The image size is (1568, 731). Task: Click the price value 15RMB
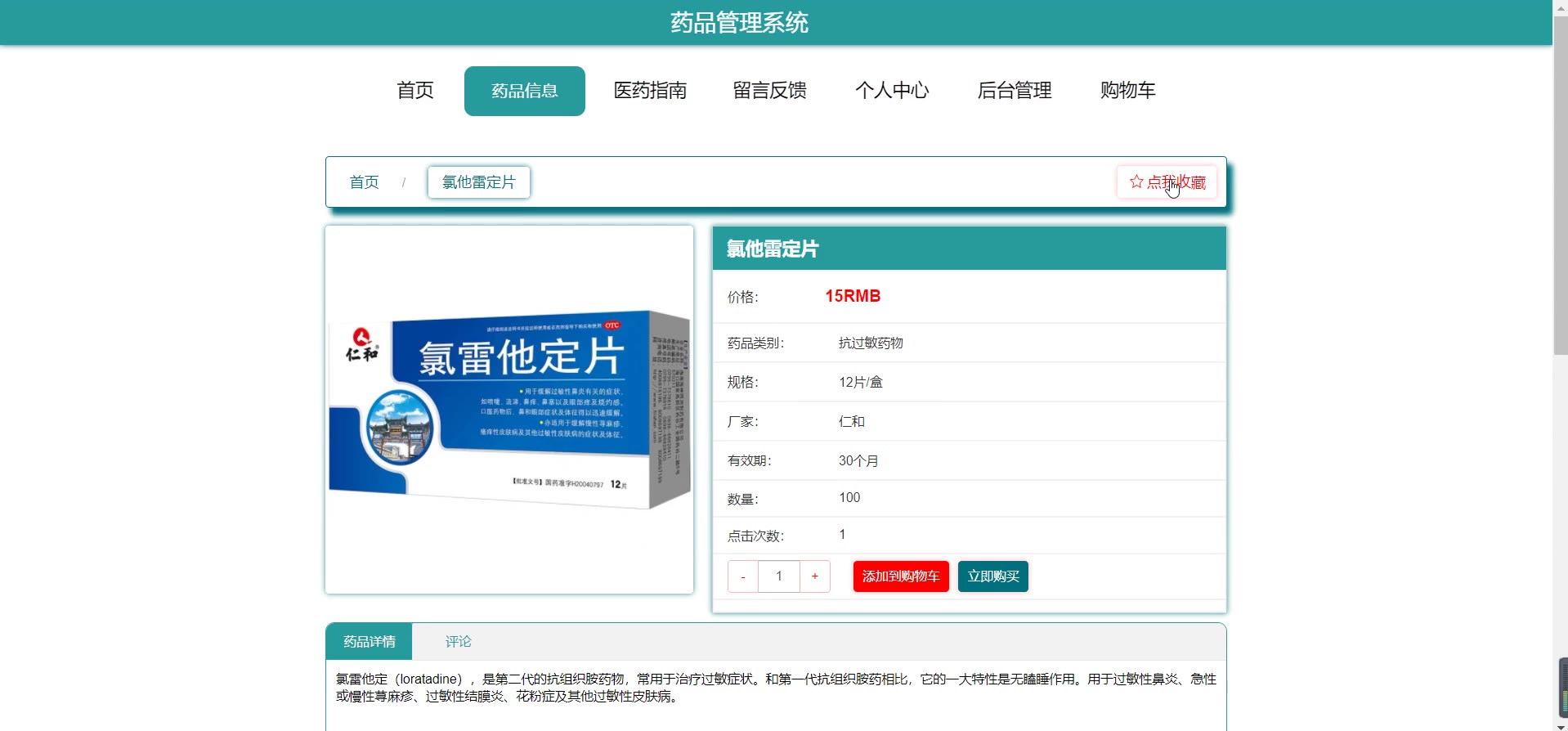click(x=853, y=296)
